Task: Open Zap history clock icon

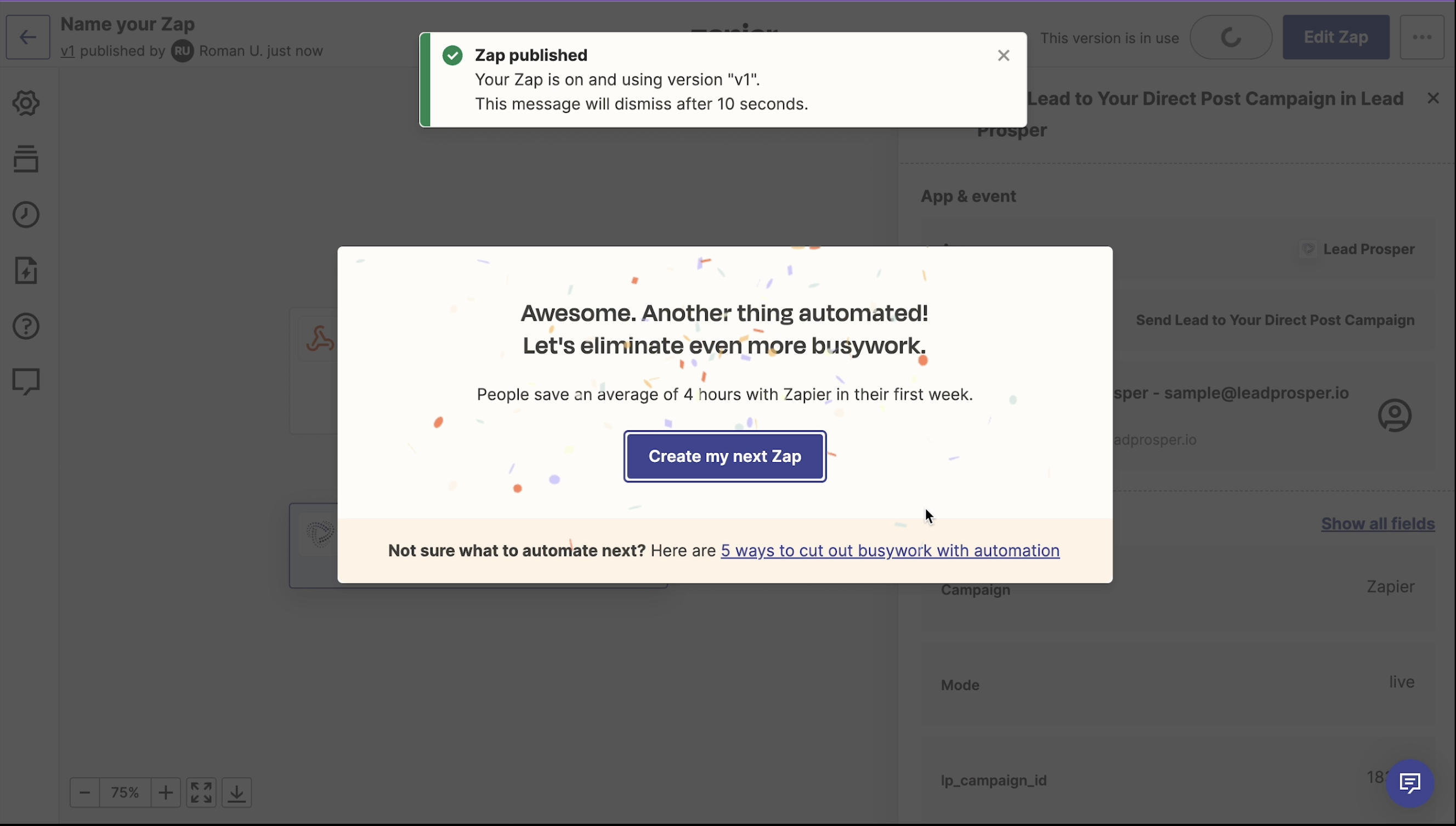Action: 26,215
